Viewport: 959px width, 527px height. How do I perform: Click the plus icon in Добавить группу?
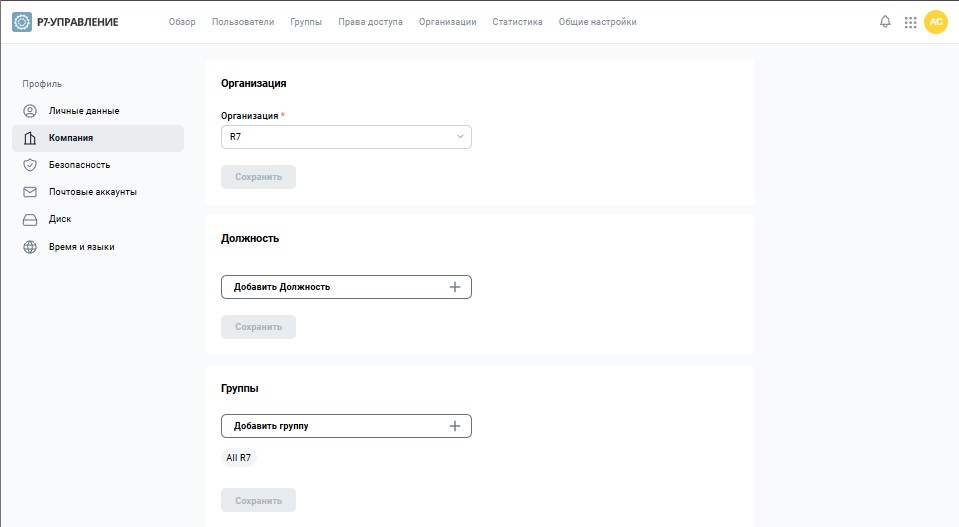[454, 426]
